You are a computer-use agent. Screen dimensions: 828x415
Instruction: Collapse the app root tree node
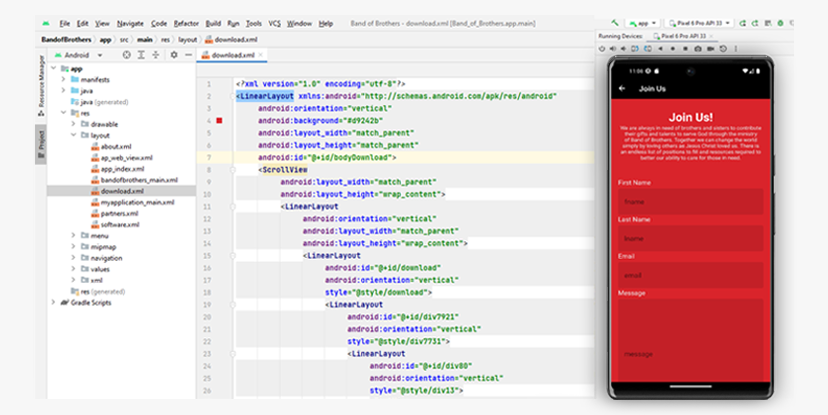(x=53, y=69)
